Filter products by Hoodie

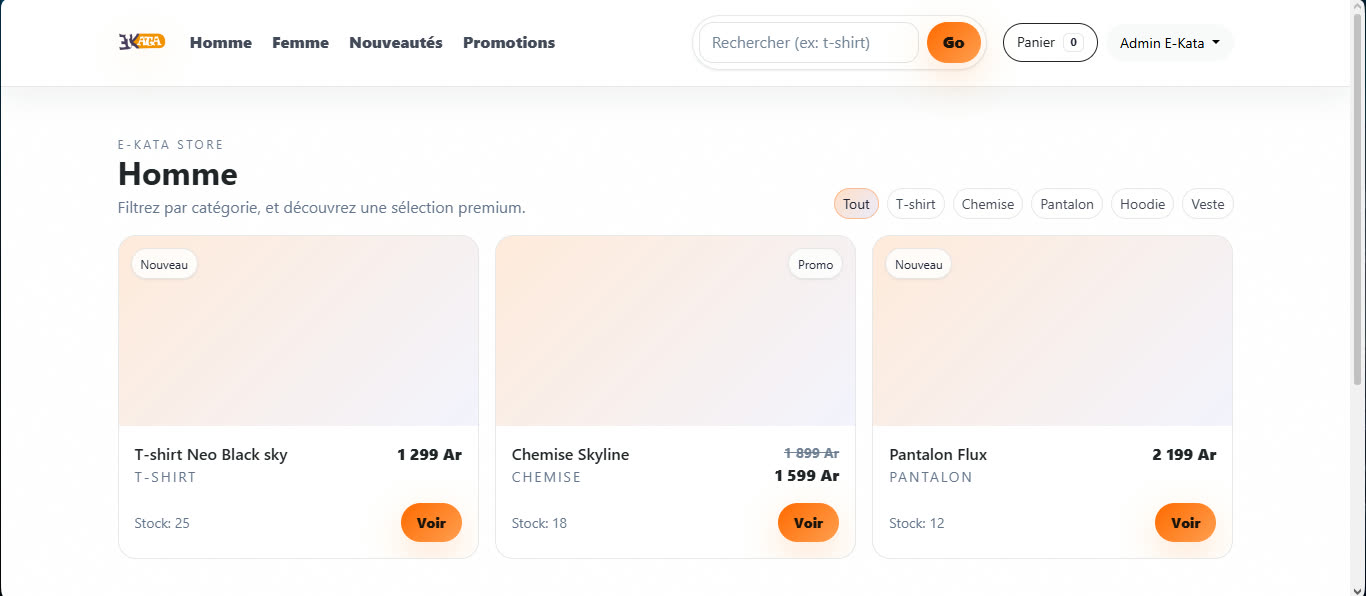[x=1143, y=204]
